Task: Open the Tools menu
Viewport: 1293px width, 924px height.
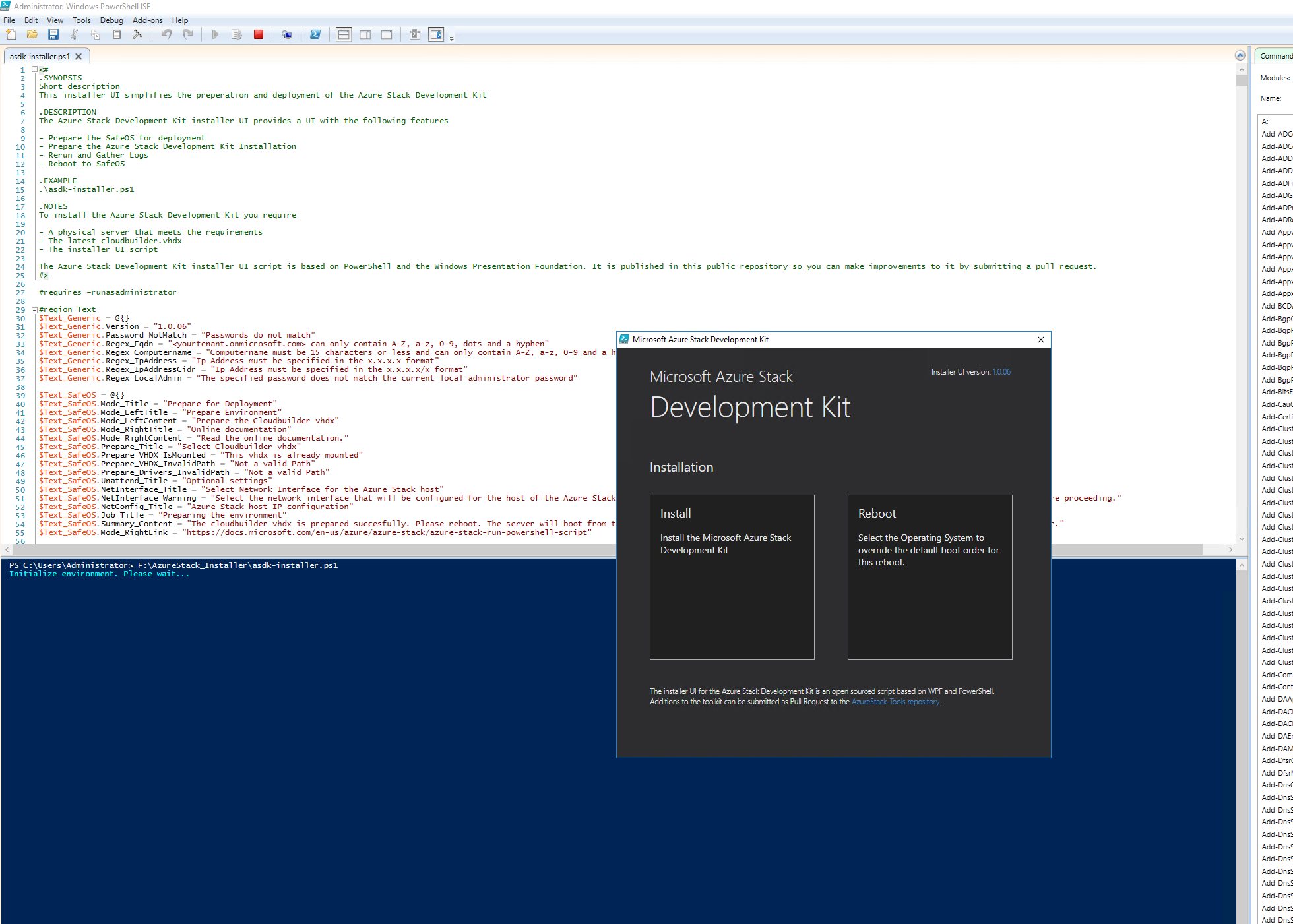Action: pyautogui.click(x=82, y=20)
